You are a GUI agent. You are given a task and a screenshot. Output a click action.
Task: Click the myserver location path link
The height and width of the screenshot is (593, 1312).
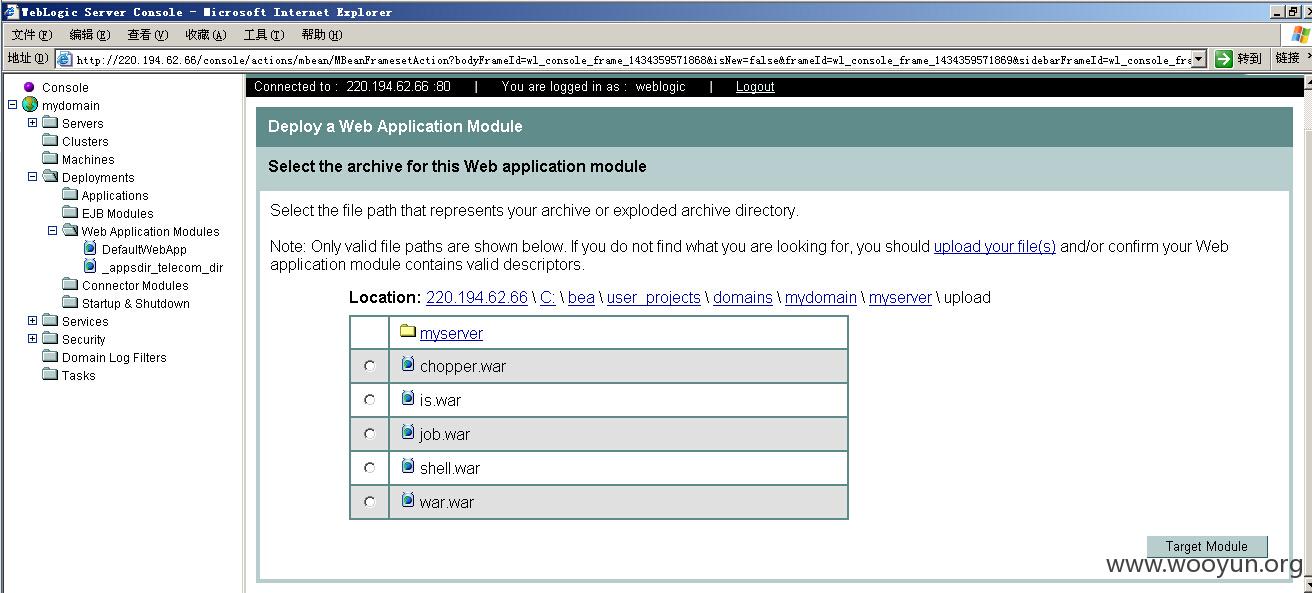coord(900,297)
